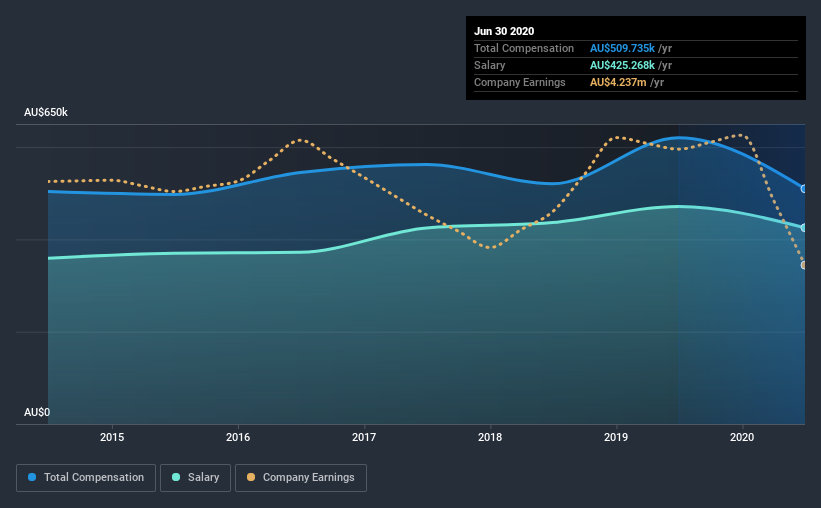Click the 2020 x-axis label
The height and width of the screenshot is (508, 821).
click(x=742, y=437)
